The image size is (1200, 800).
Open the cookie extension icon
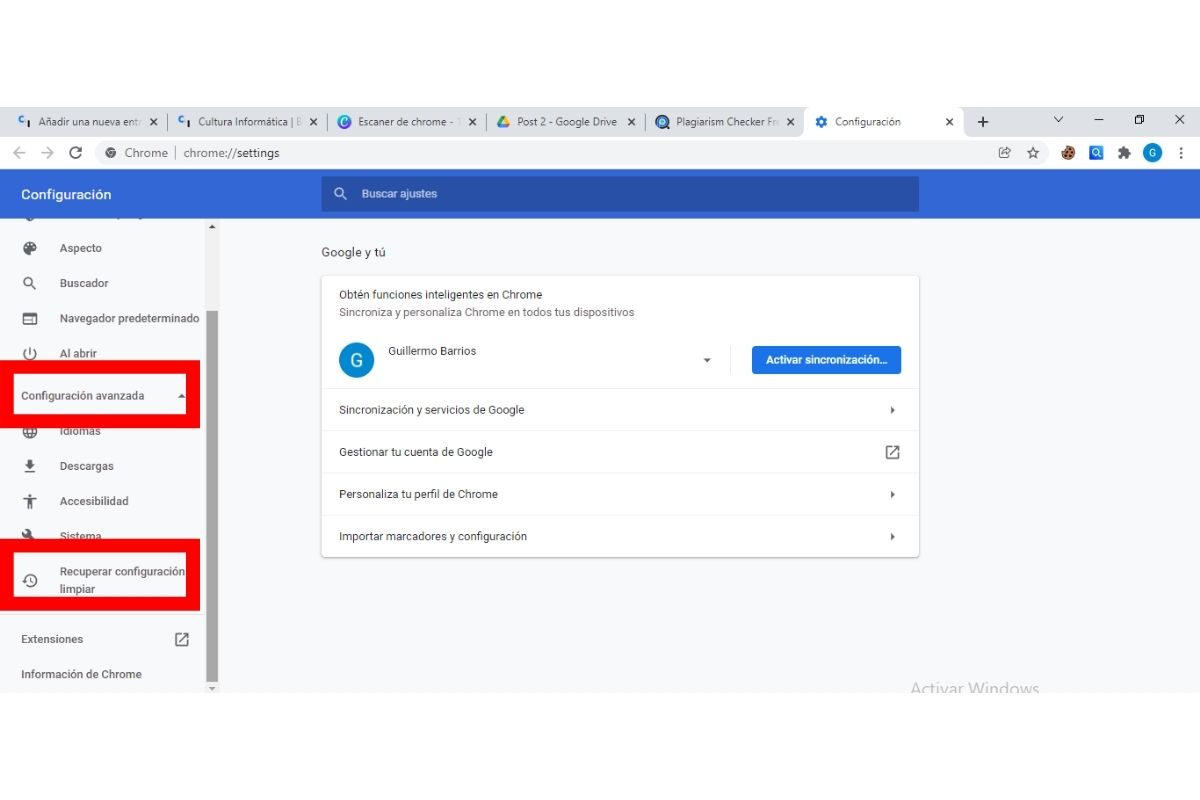pyautogui.click(x=1068, y=153)
